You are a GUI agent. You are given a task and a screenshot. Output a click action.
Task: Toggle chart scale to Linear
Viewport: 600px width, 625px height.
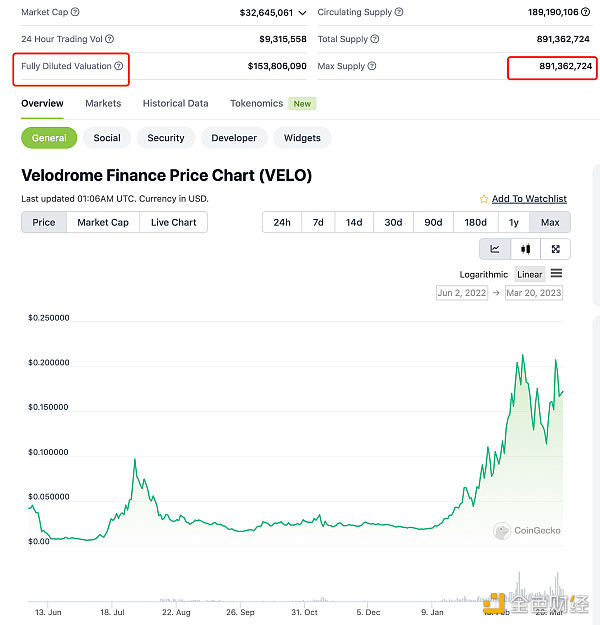pos(529,274)
